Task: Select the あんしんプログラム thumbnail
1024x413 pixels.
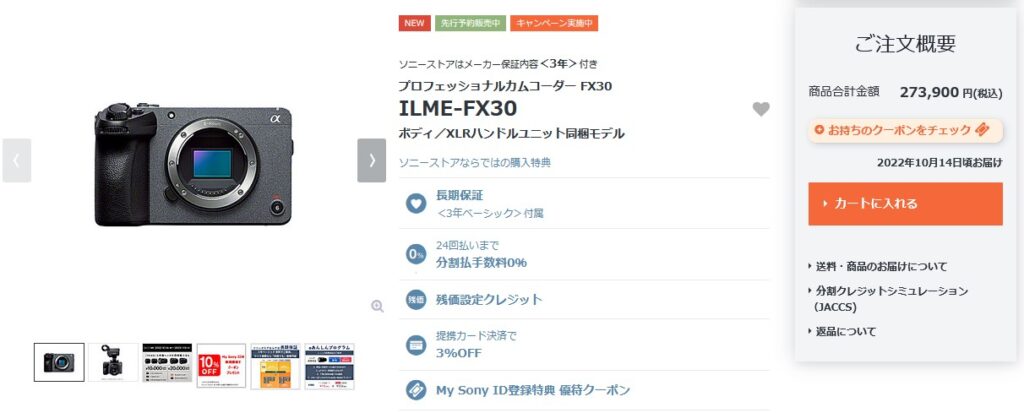Action: [330, 366]
